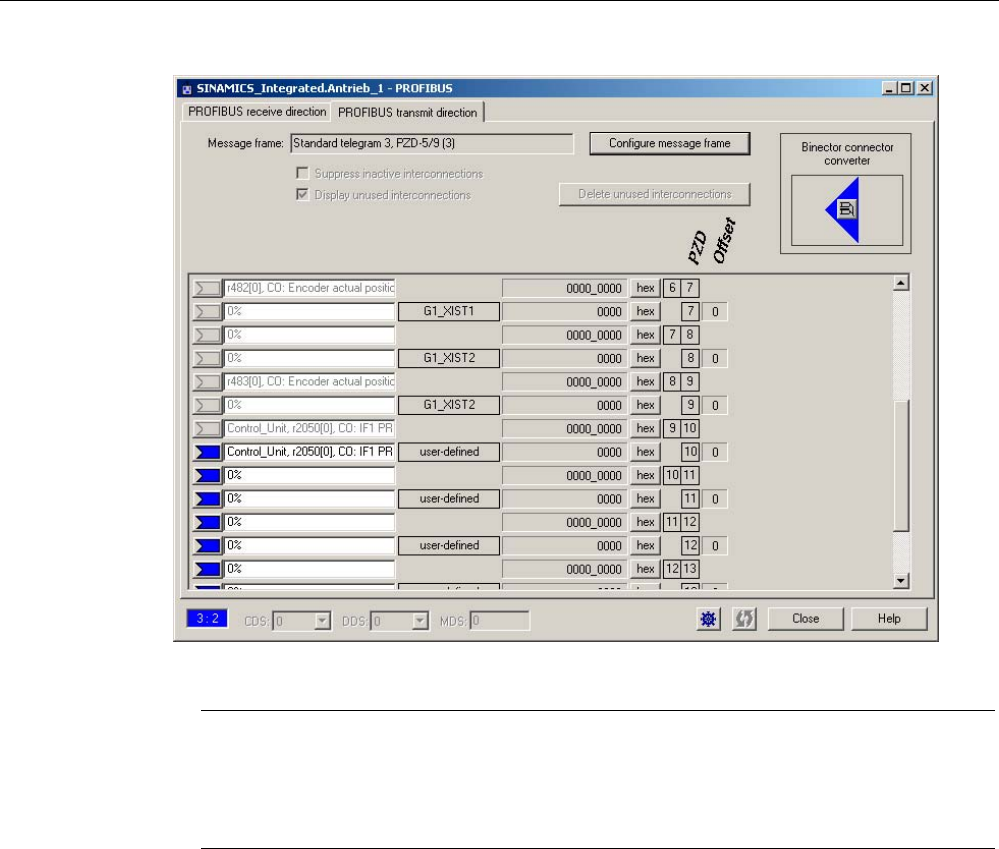Click the grey arrow beside r483[0] row
999x849 pixels.
point(207,382)
